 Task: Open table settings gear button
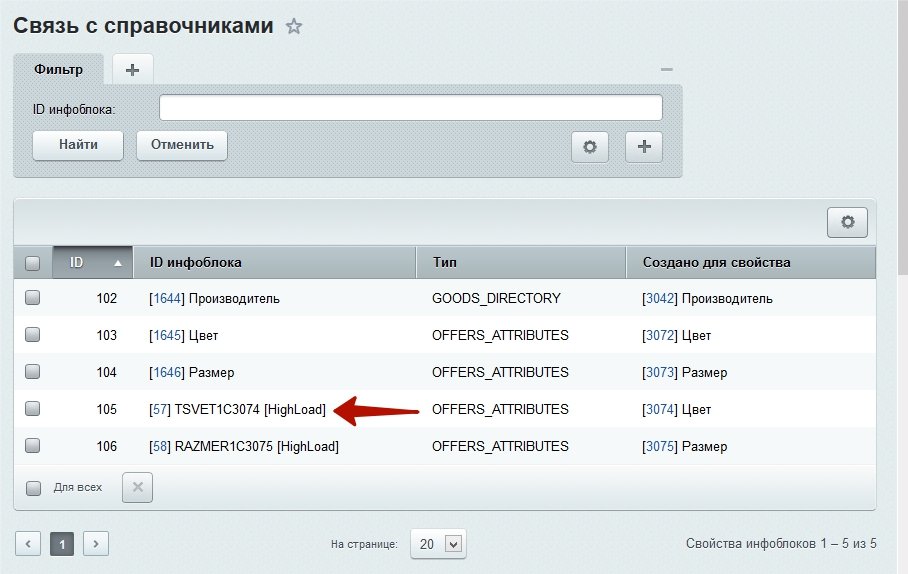click(847, 222)
